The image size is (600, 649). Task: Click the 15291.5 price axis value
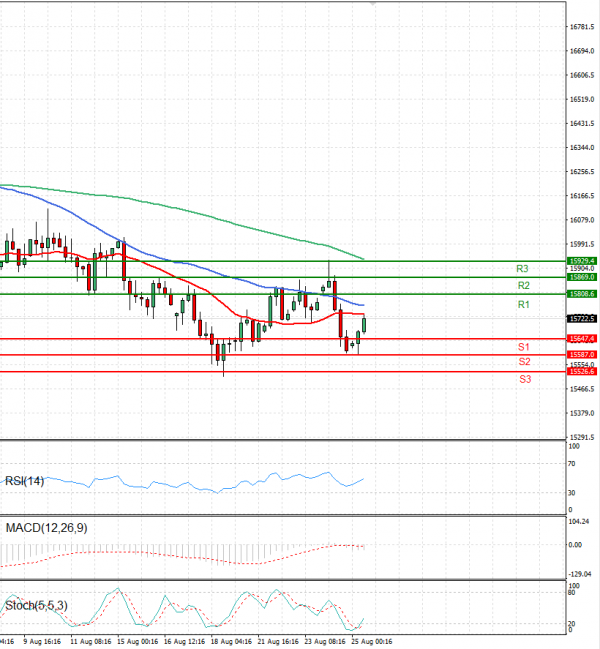[x=582, y=437]
